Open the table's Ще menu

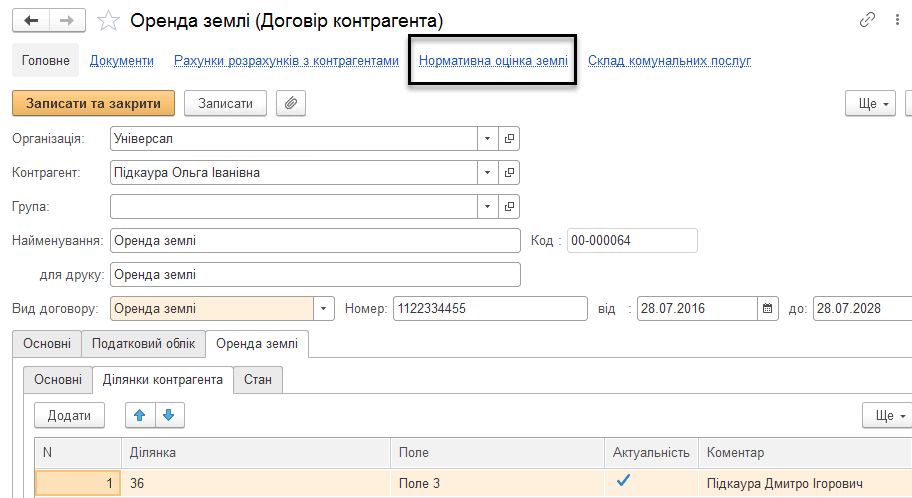click(888, 415)
